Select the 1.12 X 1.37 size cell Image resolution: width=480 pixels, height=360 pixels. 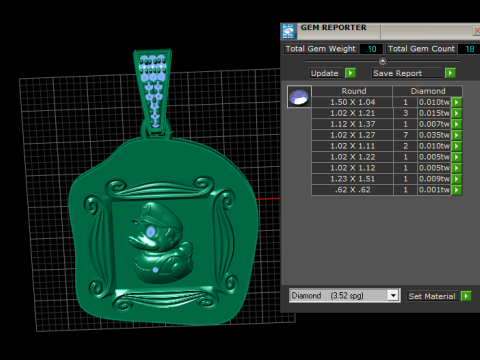352,124
